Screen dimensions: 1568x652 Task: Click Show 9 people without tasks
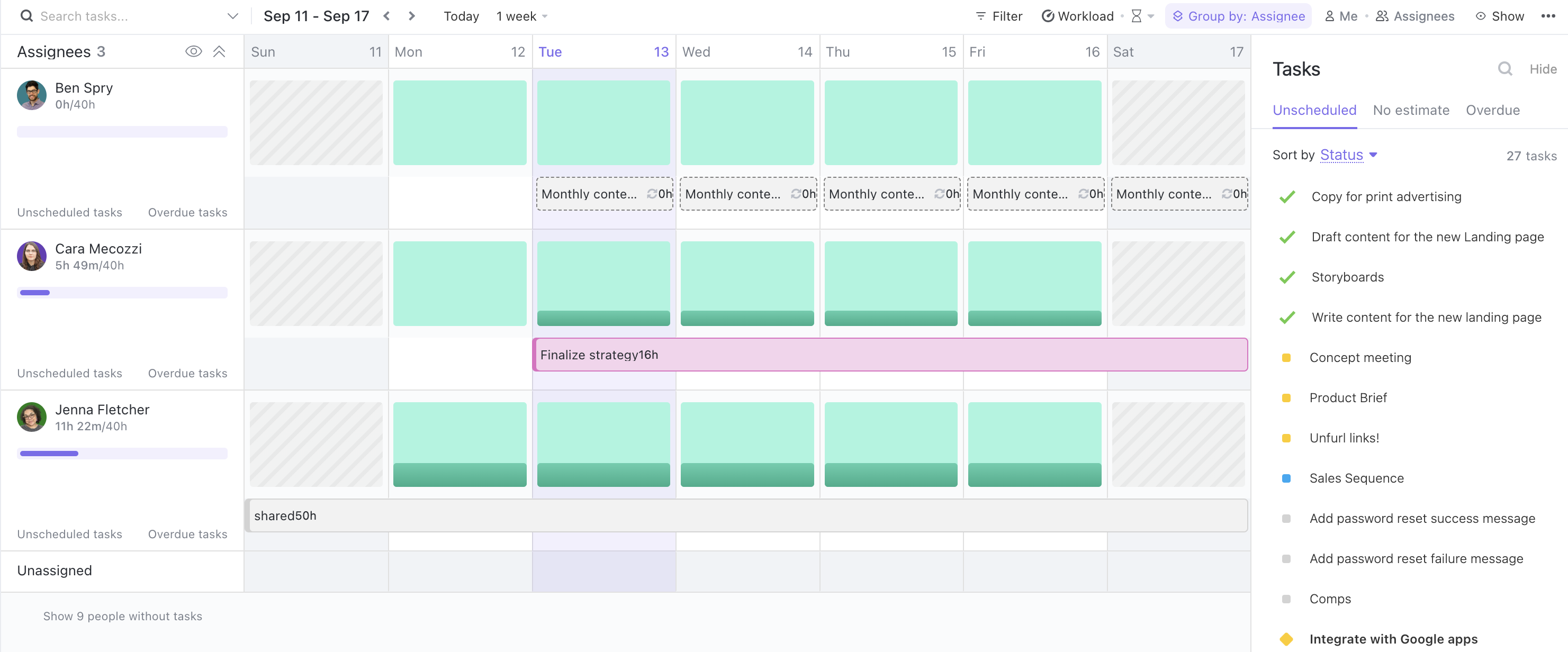122,615
